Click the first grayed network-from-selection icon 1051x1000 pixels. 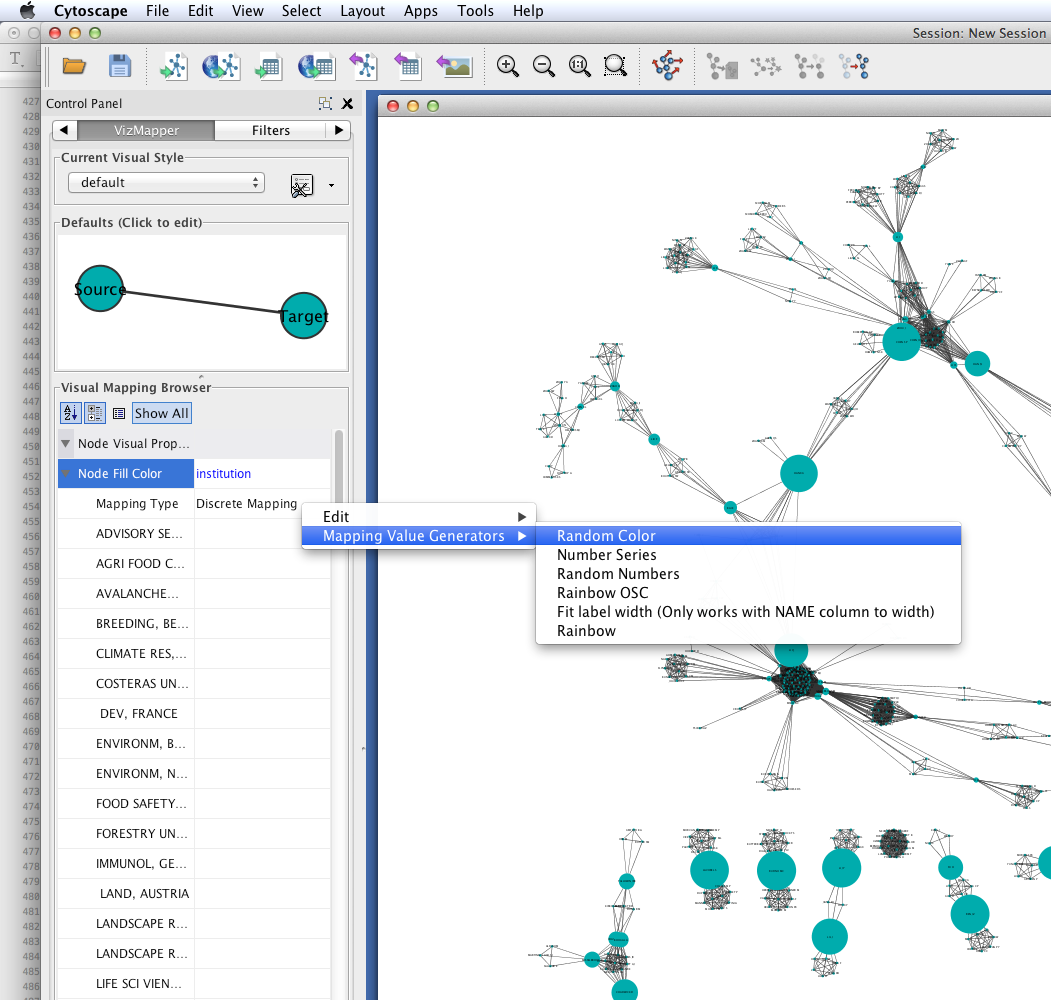[x=723, y=67]
